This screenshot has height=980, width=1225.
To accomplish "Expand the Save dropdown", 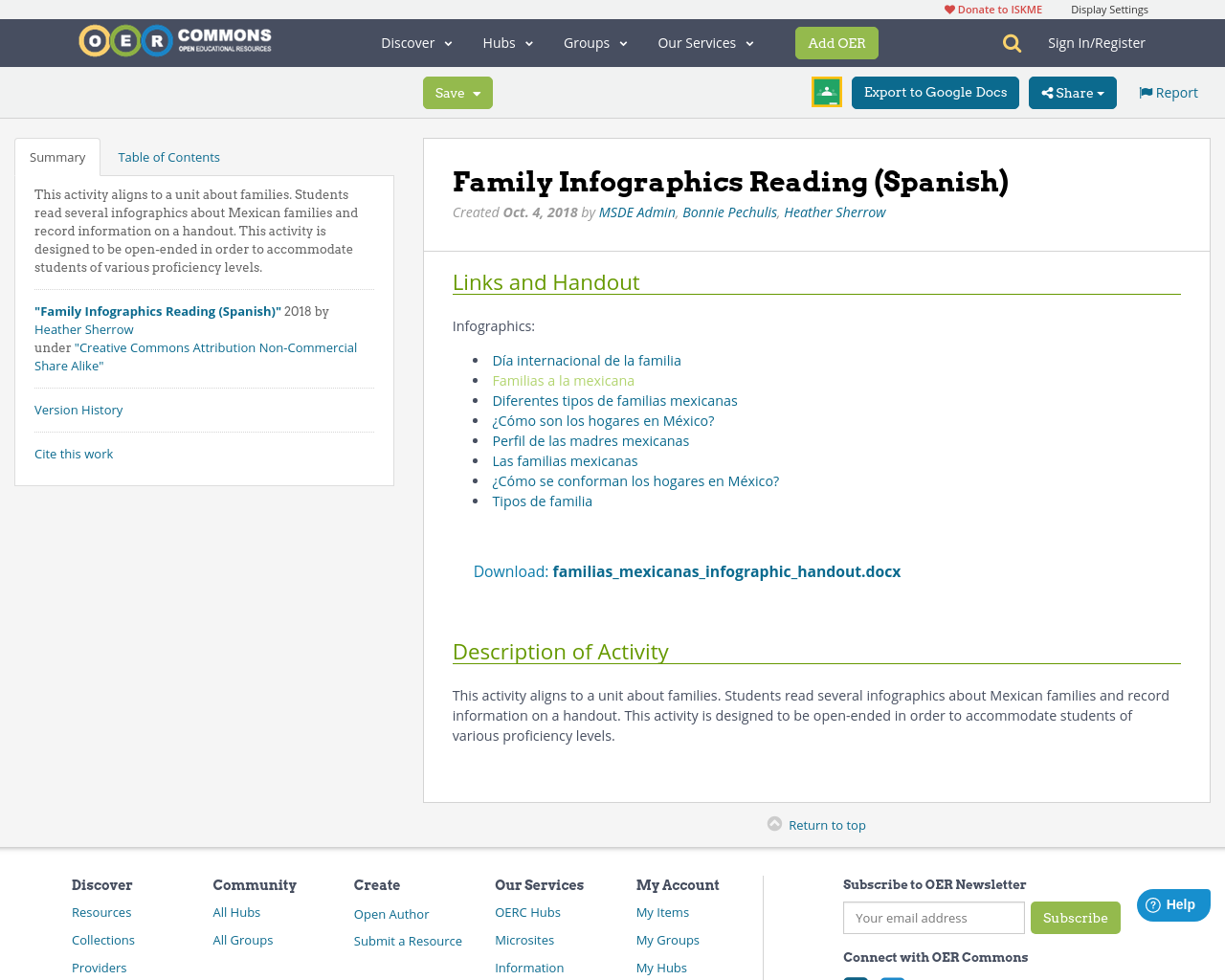I will pos(476,92).
